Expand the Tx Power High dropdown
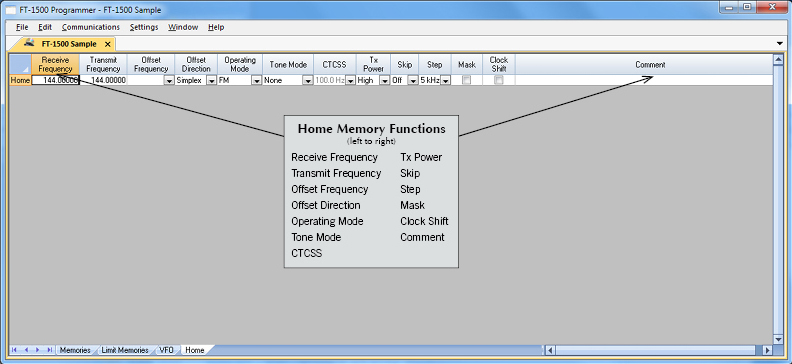Image resolution: width=792 pixels, height=364 pixels. click(385, 80)
